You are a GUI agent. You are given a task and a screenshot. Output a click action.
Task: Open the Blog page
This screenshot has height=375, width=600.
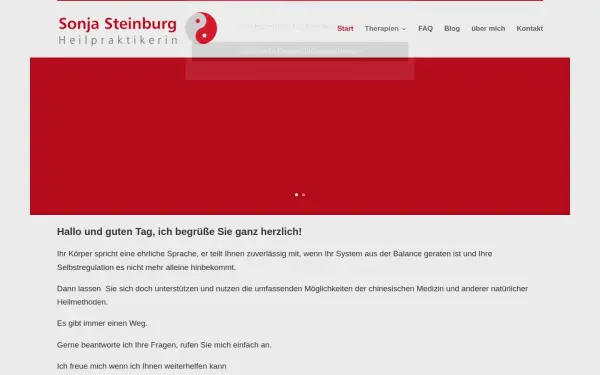pos(452,28)
